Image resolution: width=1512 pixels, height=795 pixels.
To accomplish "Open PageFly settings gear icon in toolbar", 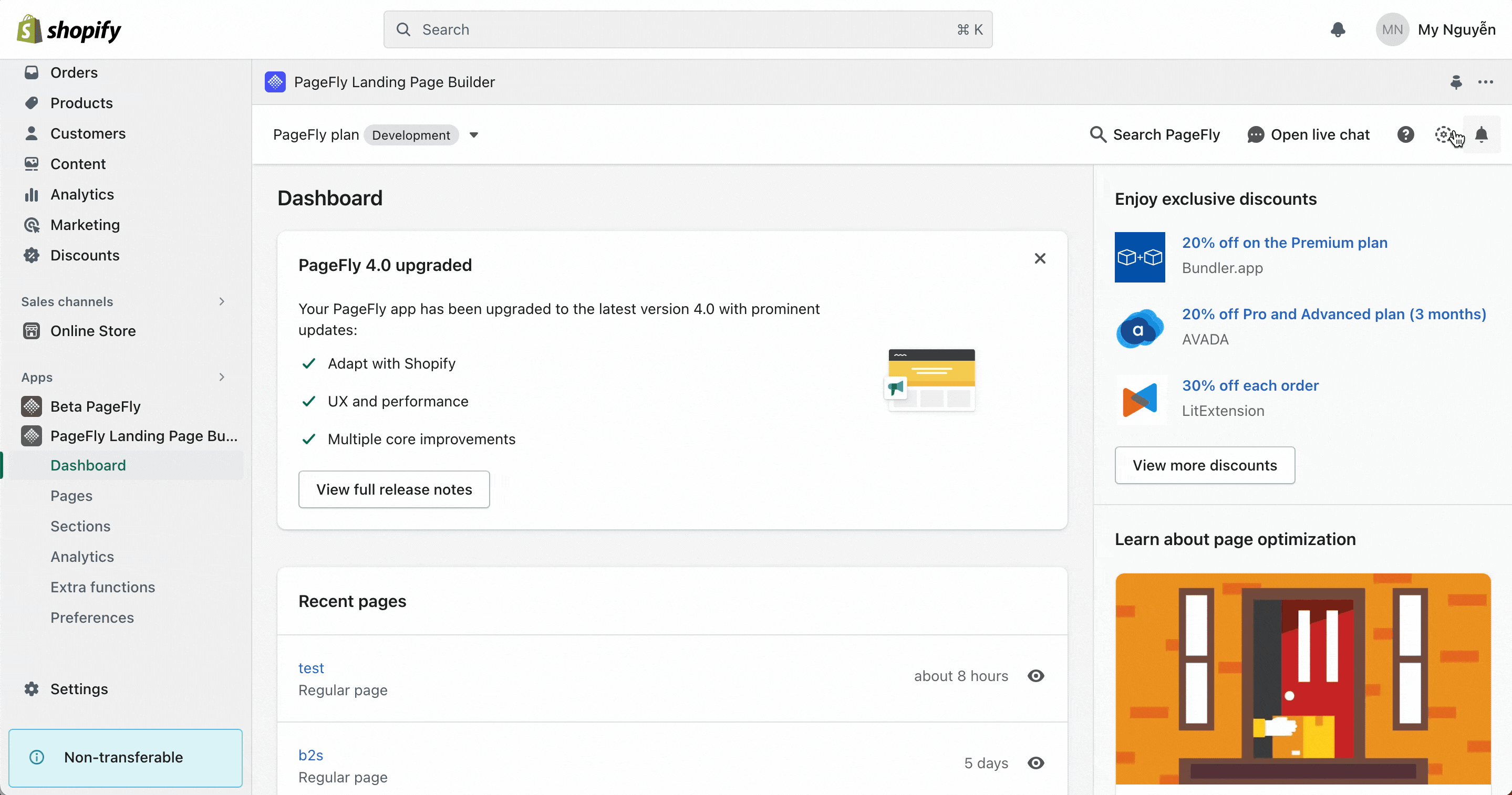I will point(1444,134).
